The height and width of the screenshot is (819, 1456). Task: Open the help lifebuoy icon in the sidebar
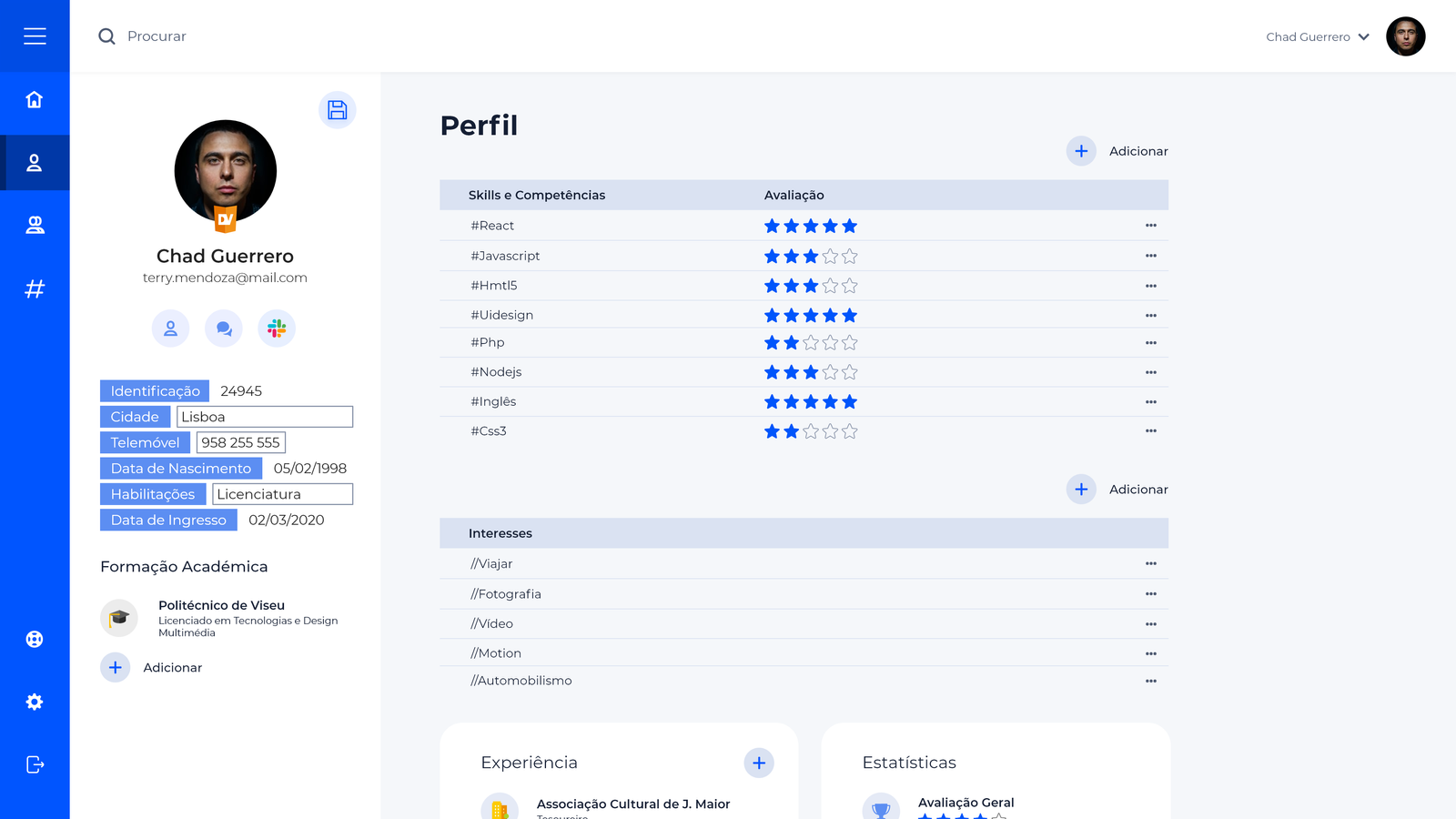point(35,639)
